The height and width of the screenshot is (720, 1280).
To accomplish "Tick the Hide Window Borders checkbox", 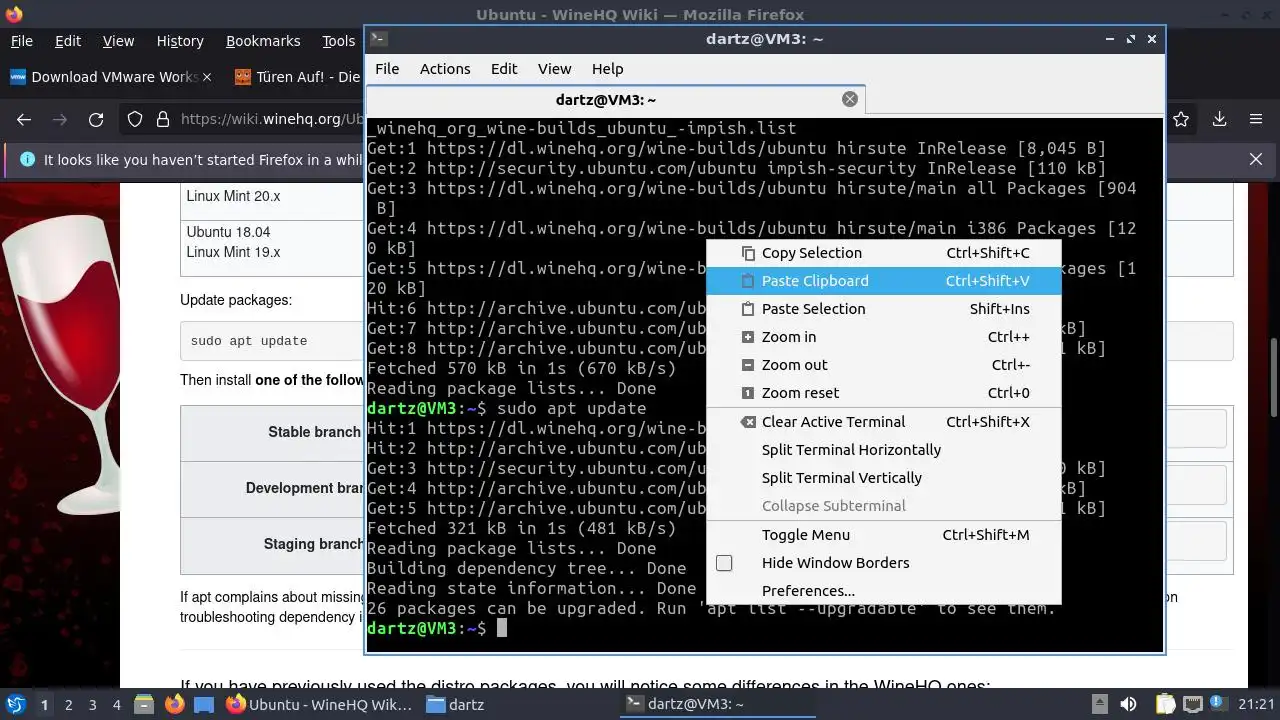I will (x=724, y=563).
